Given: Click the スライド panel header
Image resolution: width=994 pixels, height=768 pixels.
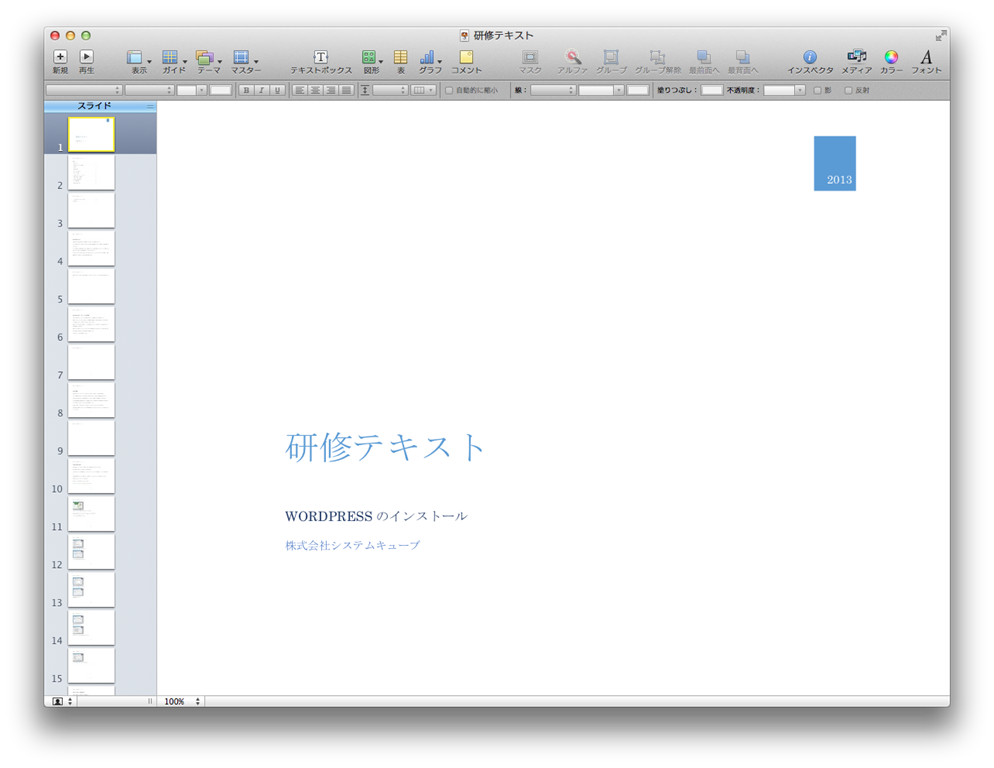Looking at the screenshot, I should 100,106.
